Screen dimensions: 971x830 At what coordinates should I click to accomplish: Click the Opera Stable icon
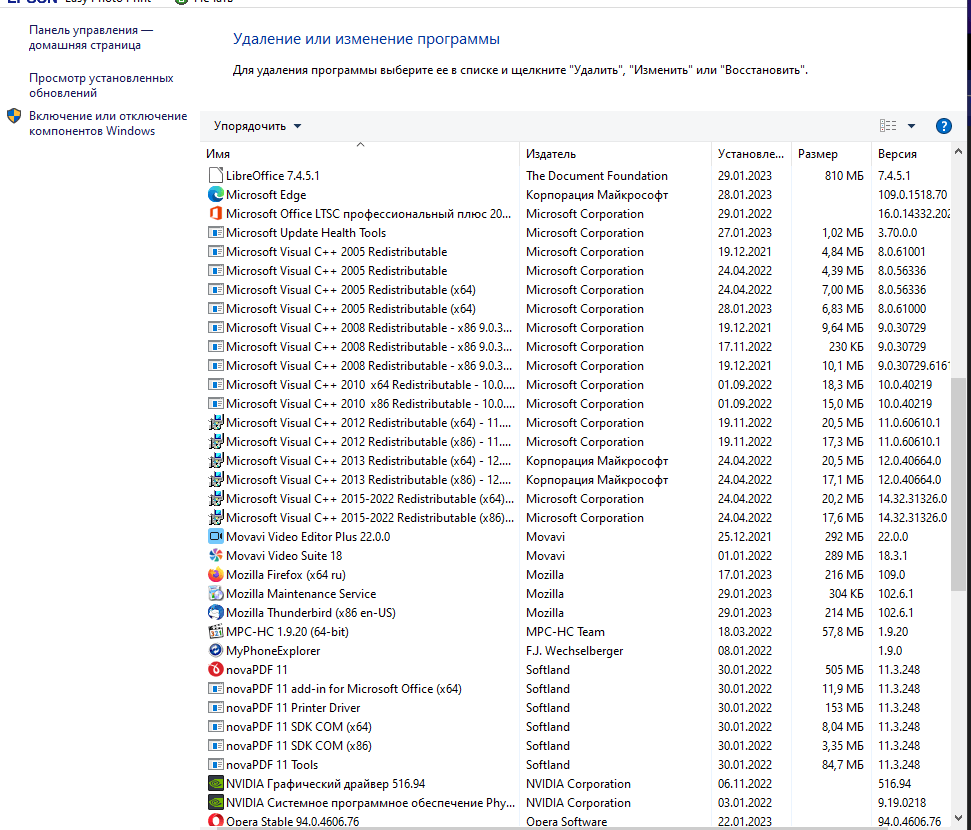[x=216, y=821]
